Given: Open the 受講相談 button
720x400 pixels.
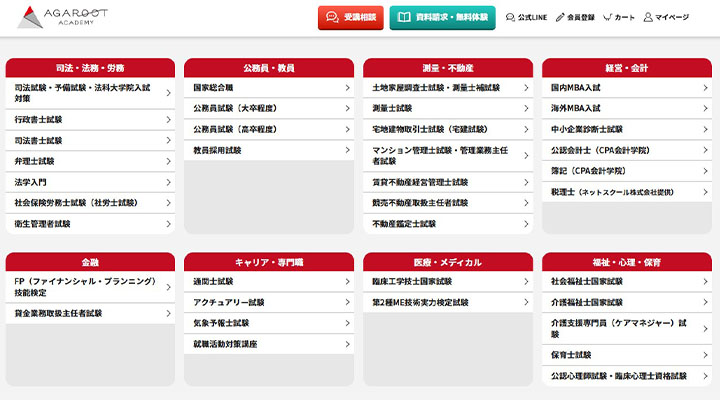Looking at the screenshot, I should click(x=351, y=17).
